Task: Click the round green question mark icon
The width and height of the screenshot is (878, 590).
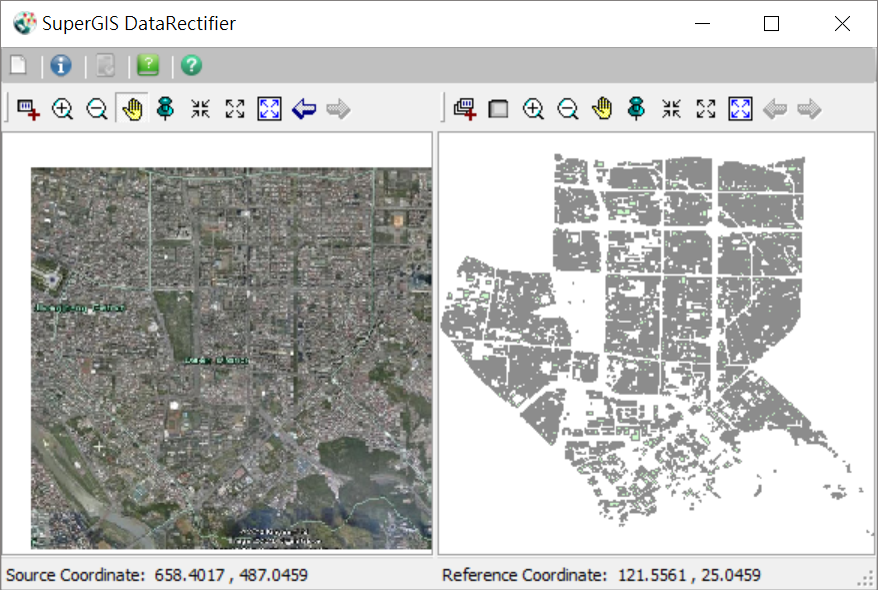Action: point(191,66)
